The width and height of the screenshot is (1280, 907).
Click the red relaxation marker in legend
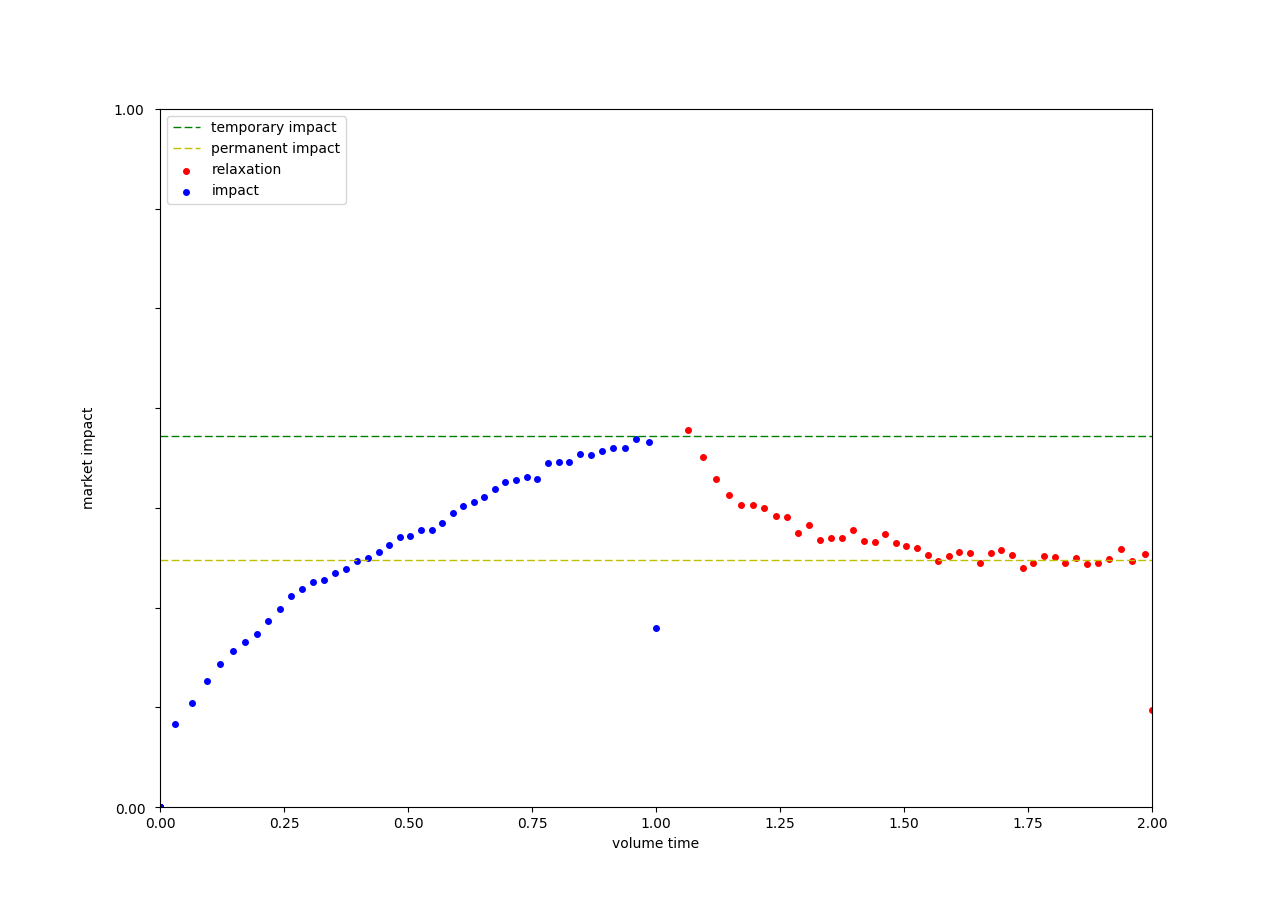[186, 171]
